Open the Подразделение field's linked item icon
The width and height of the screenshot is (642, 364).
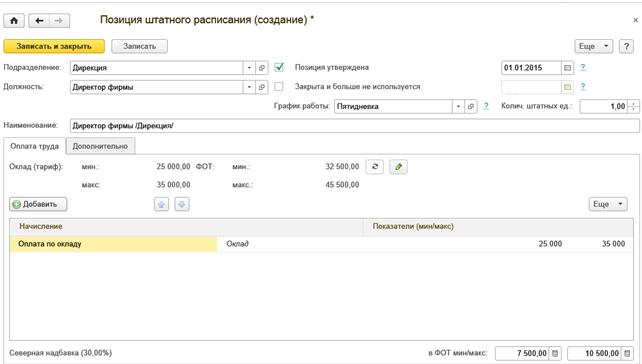[262, 68]
